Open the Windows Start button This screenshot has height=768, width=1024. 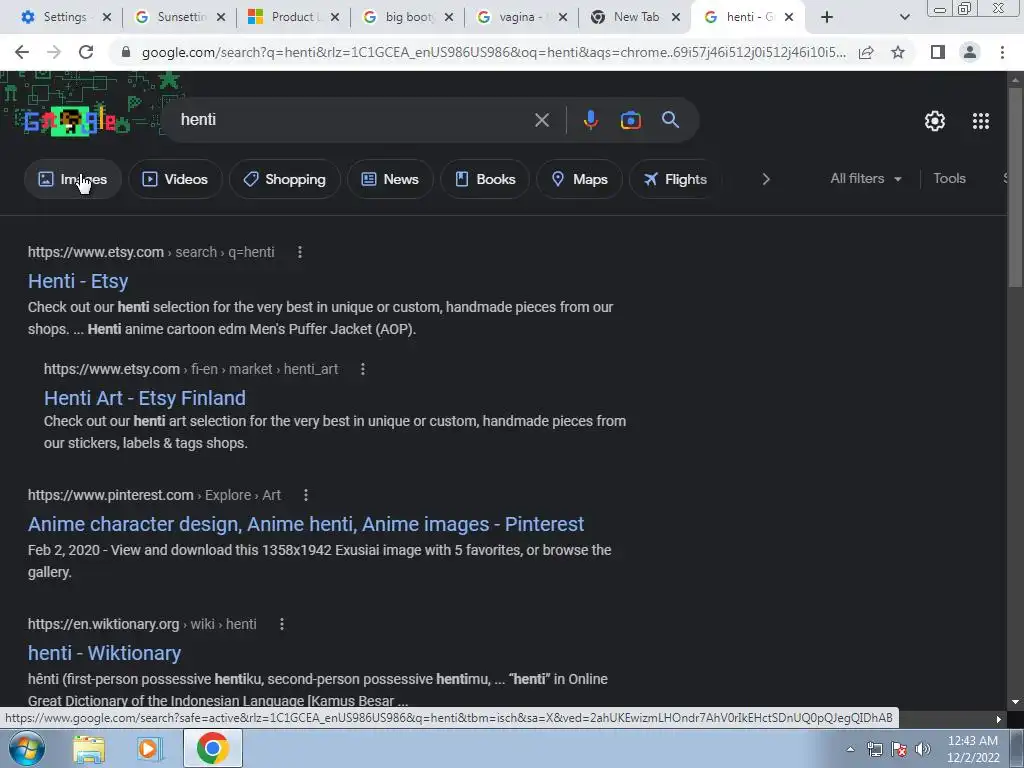(x=27, y=748)
